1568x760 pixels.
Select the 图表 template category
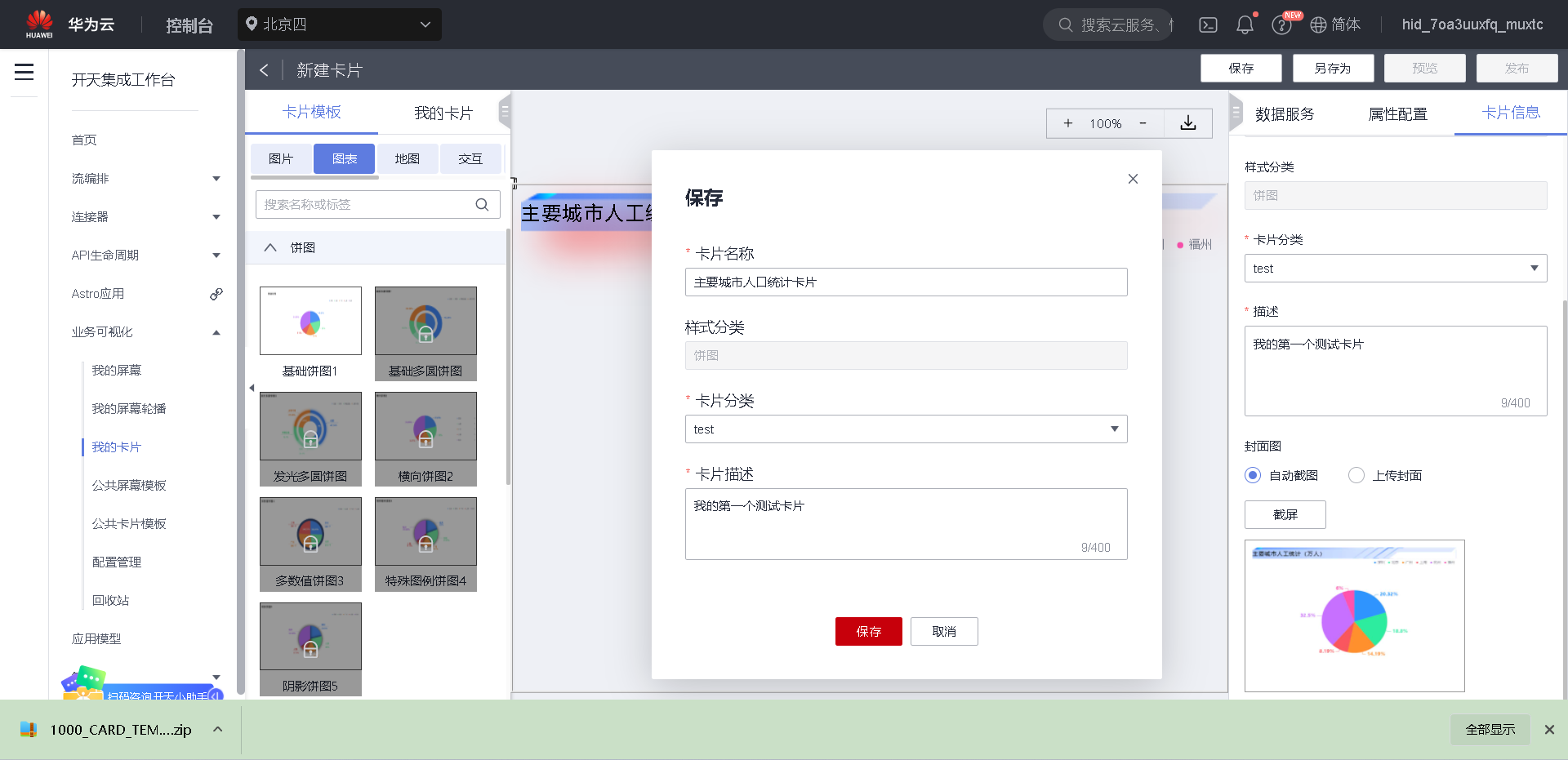pyautogui.click(x=345, y=159)
